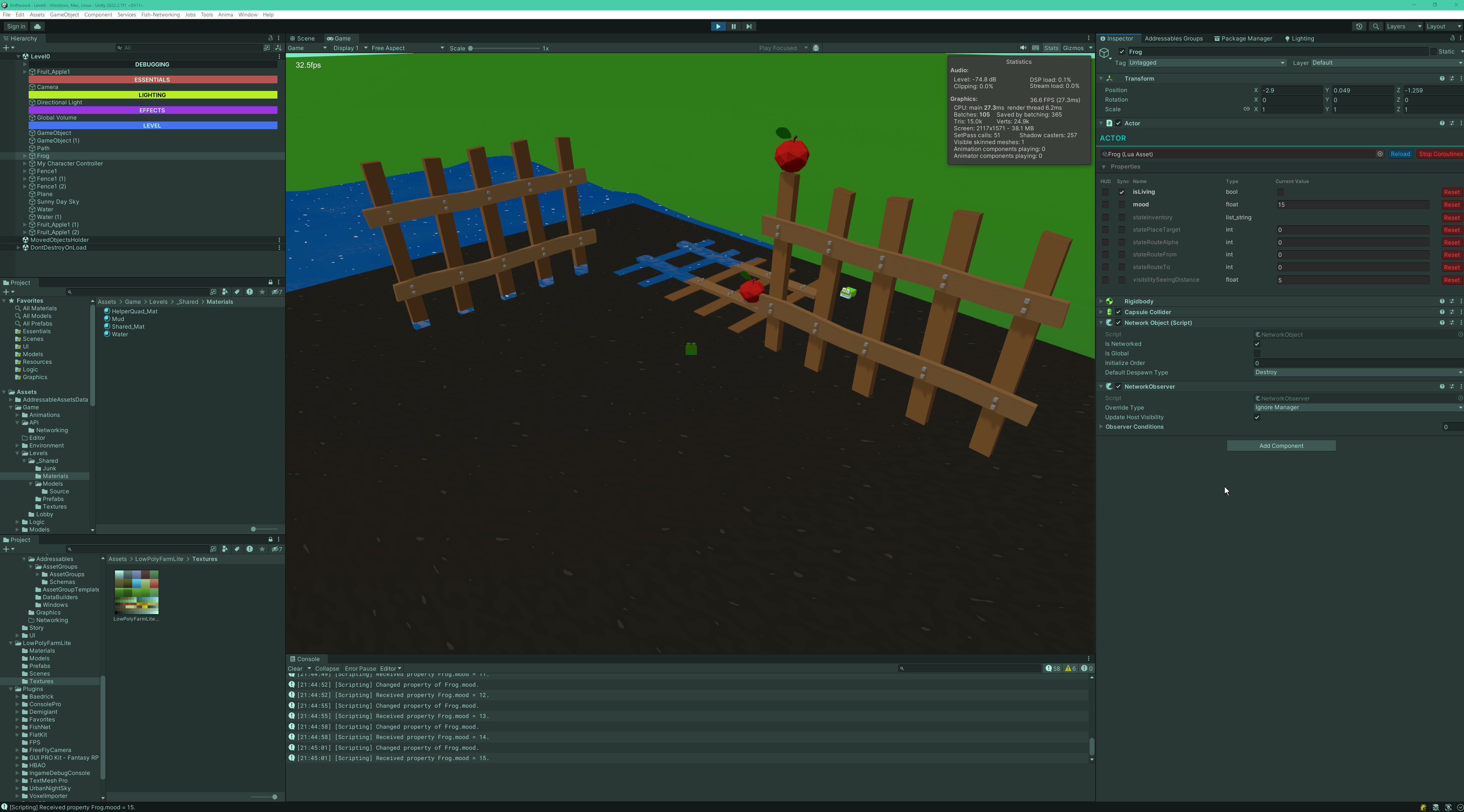Uncheck the Is Networked checkbox
Image resolution: width=1464 pixels, height=812 pixels.
[1256, 344]
